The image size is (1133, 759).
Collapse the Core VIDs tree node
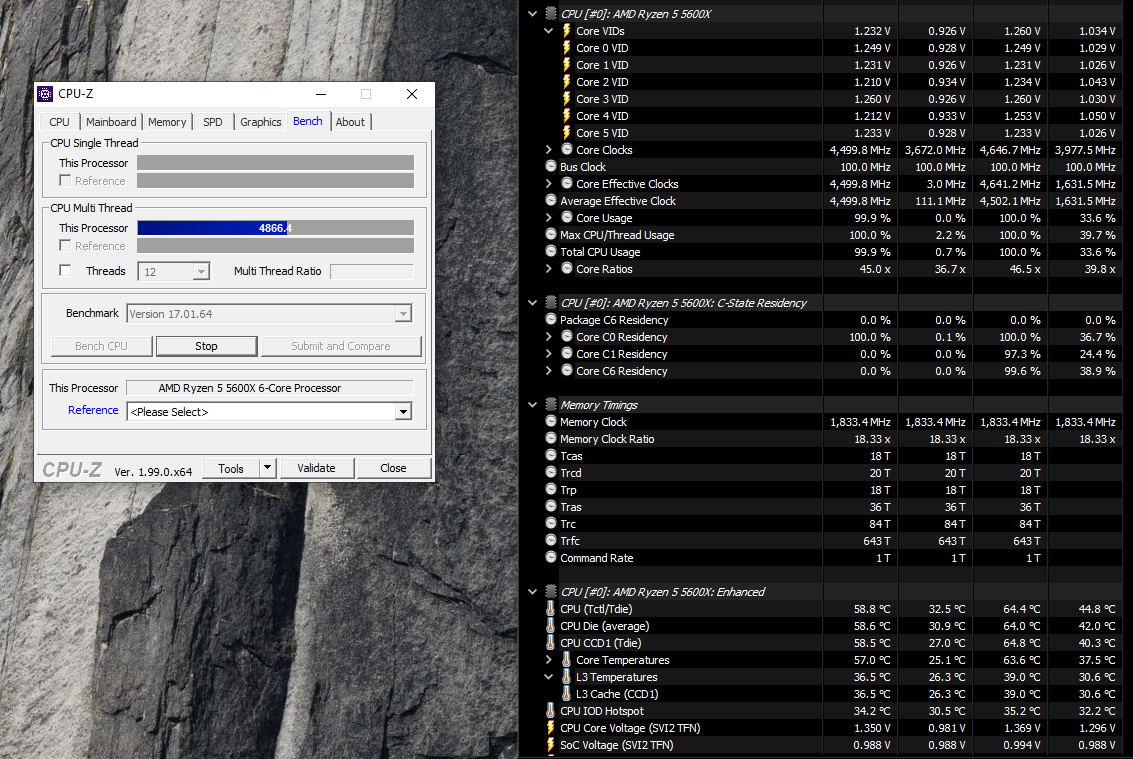[548, 31]
